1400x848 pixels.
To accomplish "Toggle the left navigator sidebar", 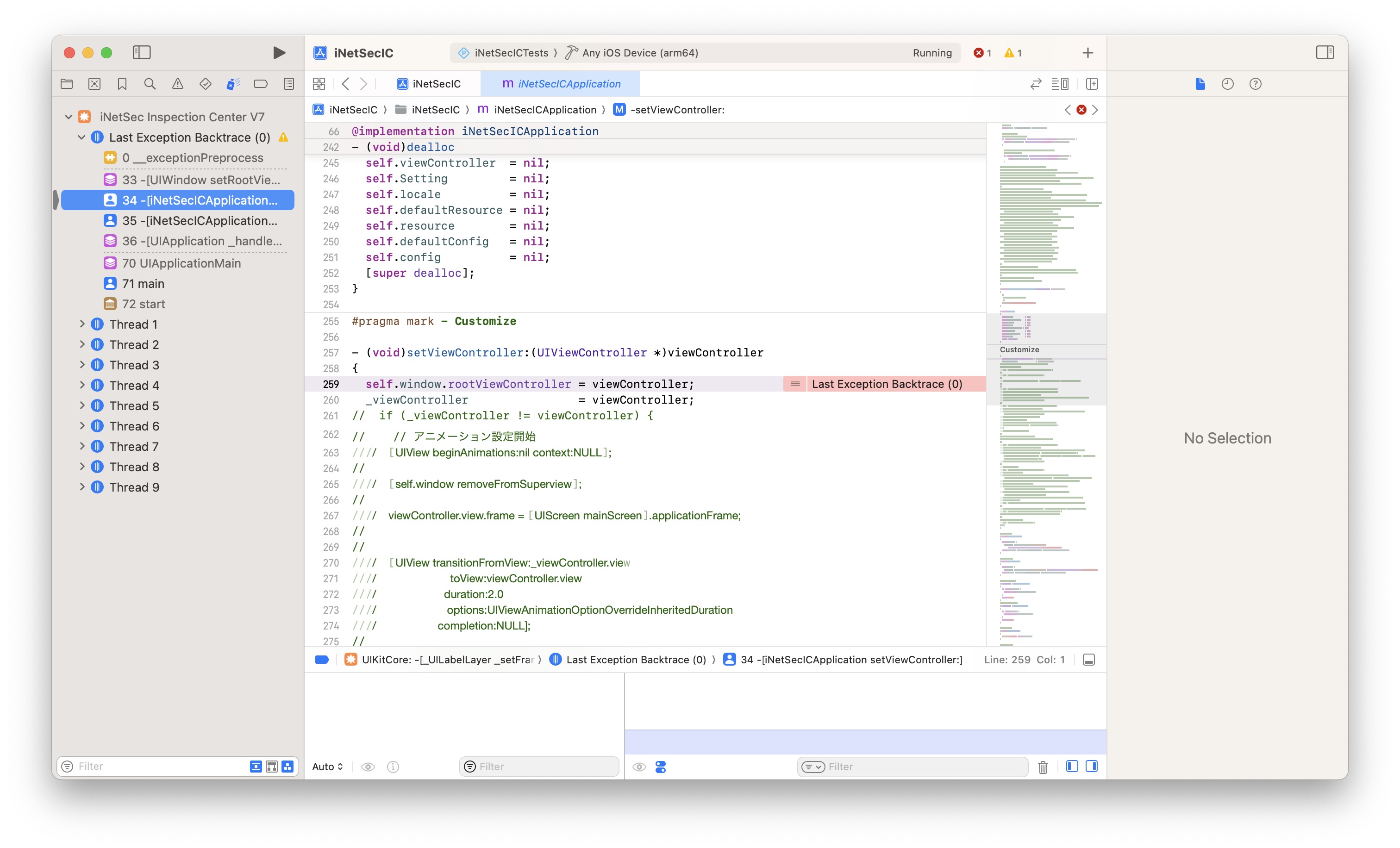I will pyautogui.click(x=142, y=53).
